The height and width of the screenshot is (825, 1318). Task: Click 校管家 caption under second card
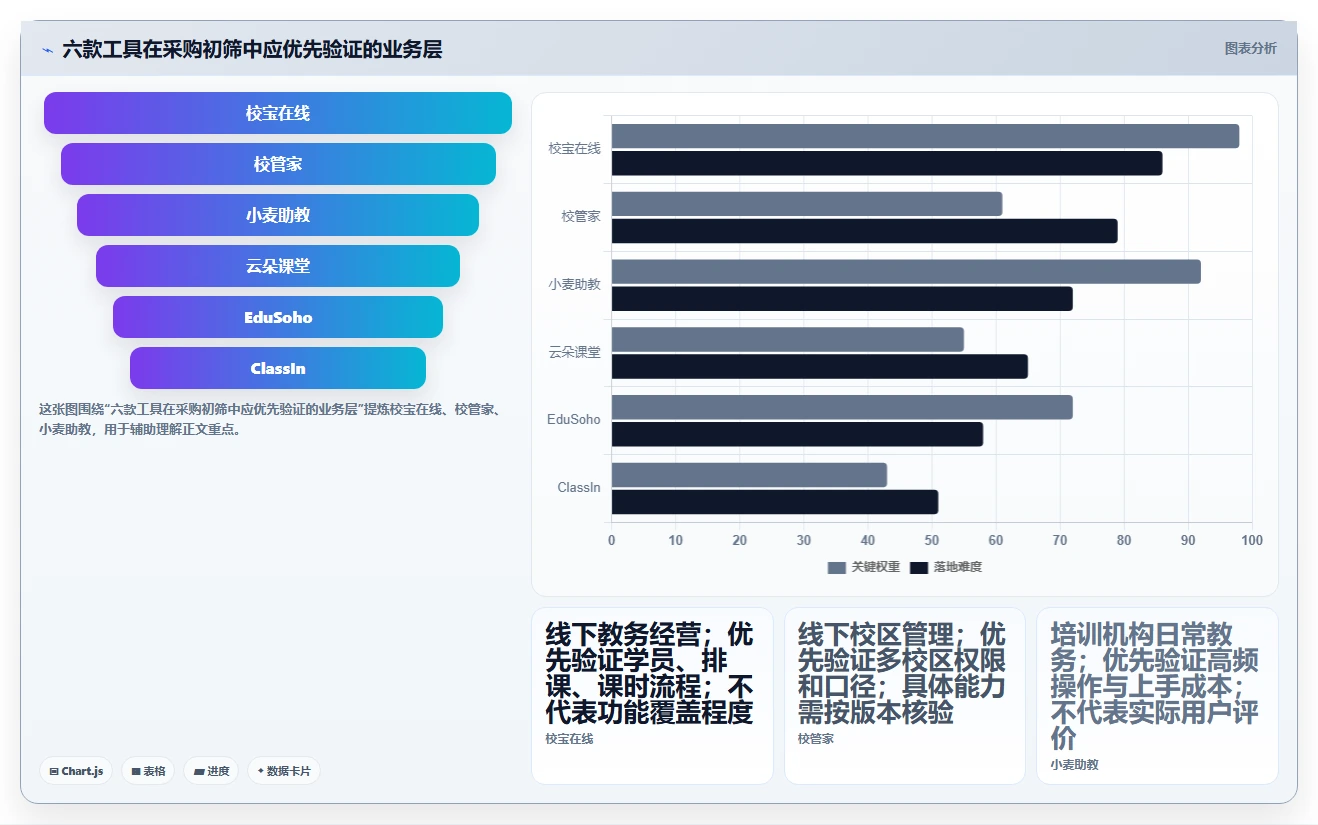pos(816,739)
